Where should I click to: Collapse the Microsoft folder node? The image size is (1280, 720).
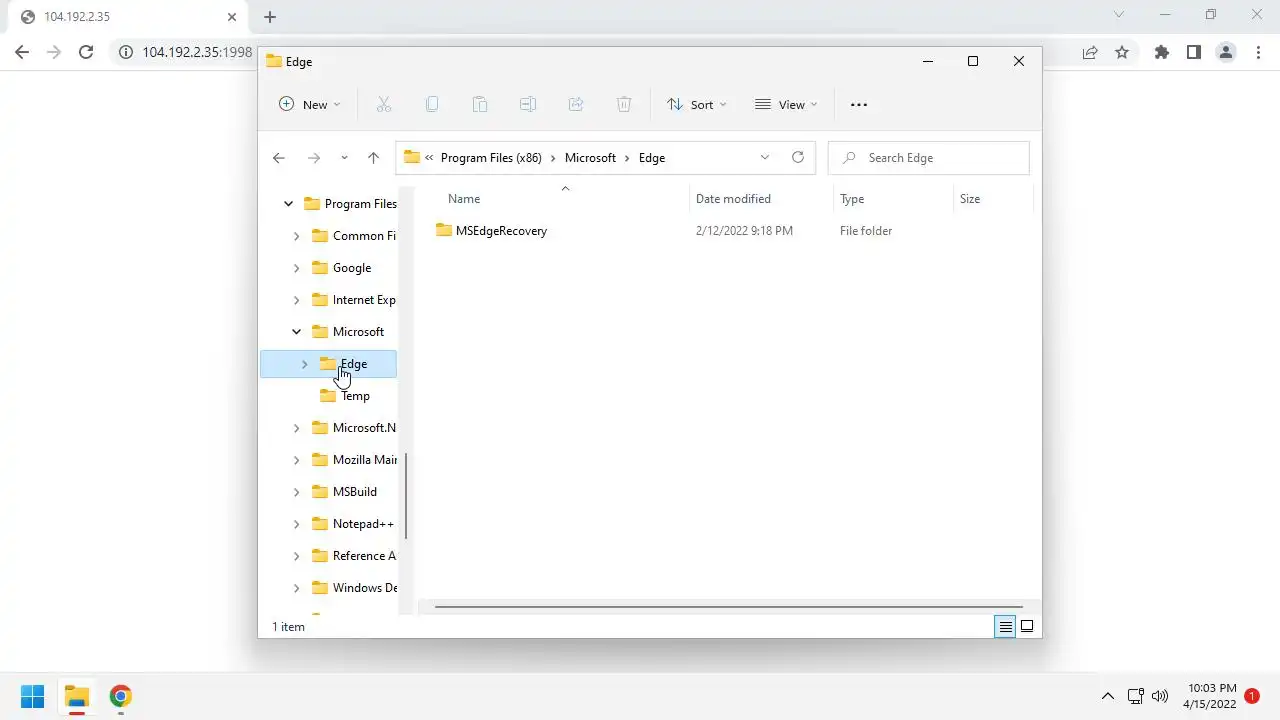(x=296, y=332)
